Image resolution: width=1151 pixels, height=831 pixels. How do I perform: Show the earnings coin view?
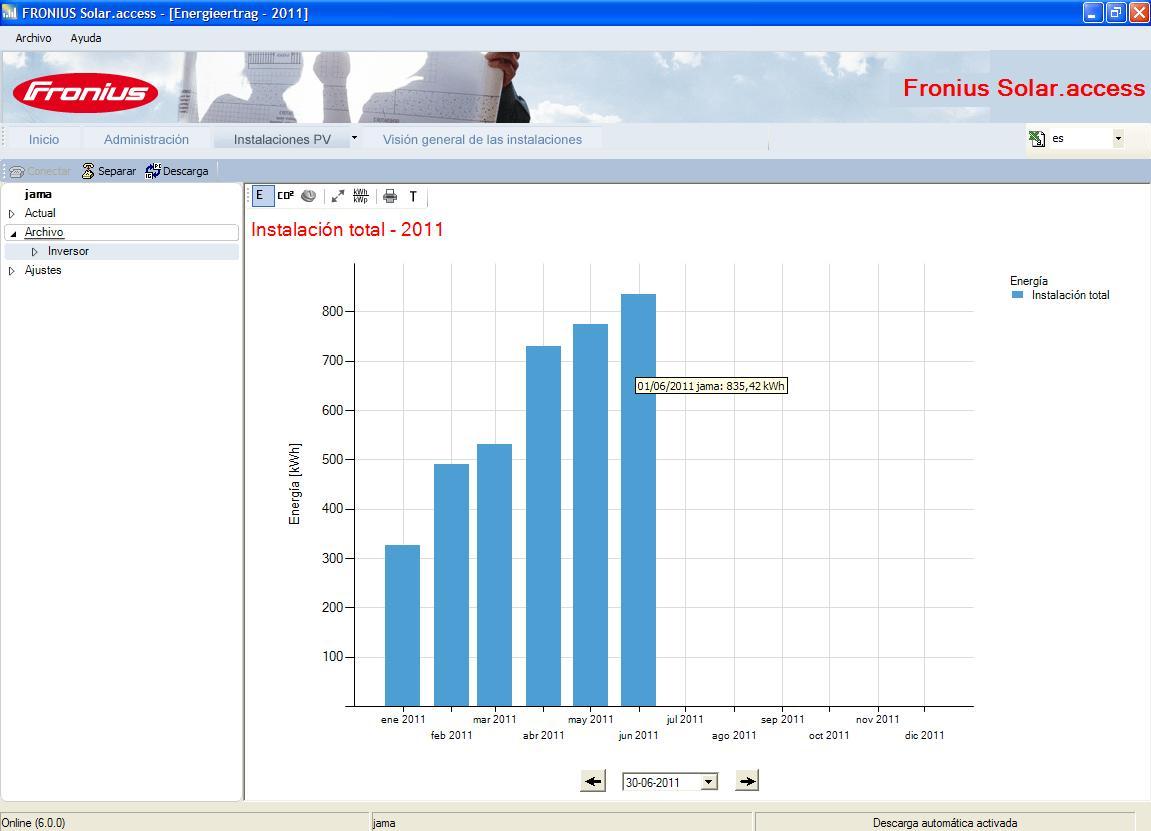(x=309, y=196)
